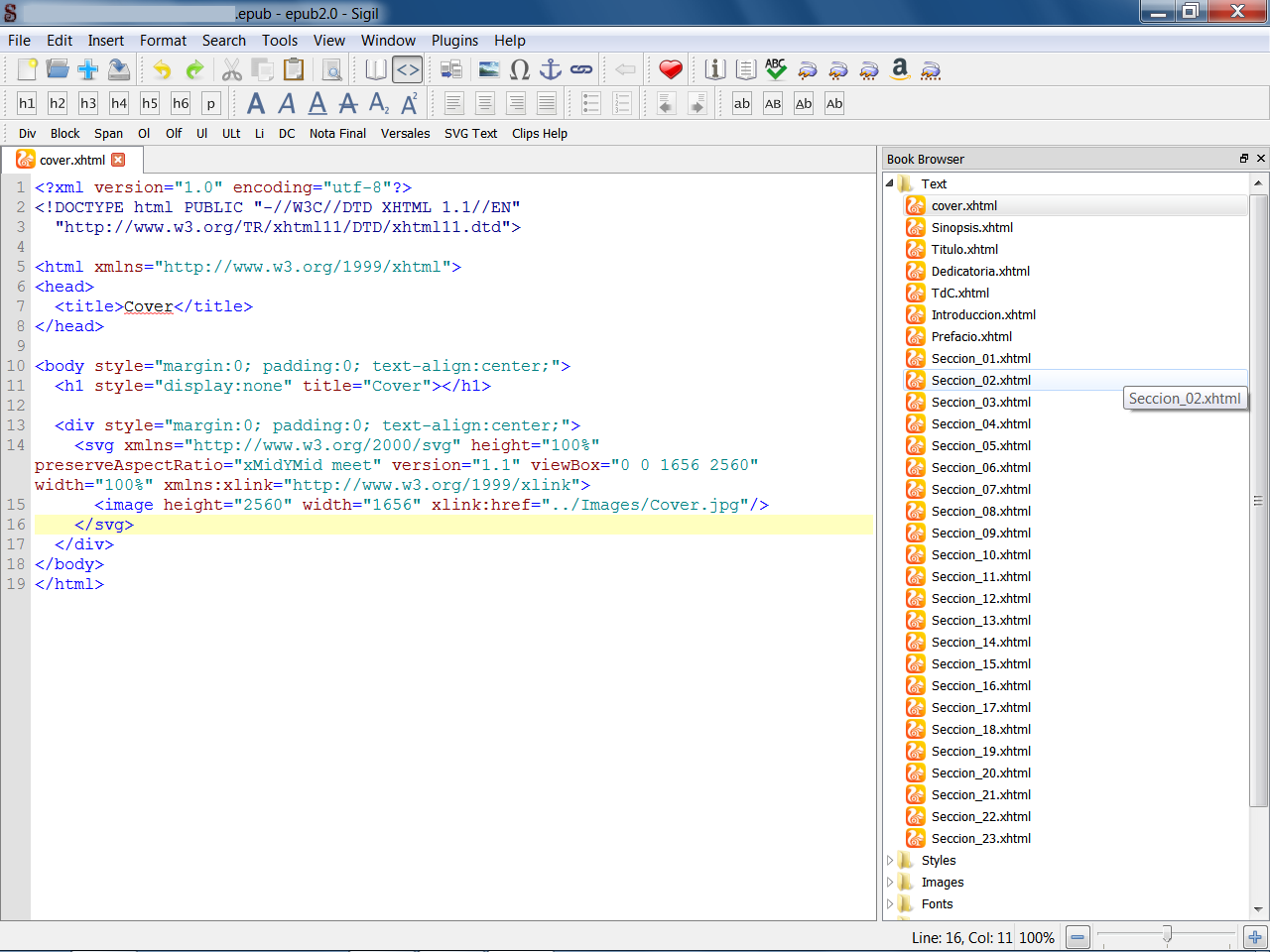Run the ABC spellcheck icon
The width and height of the screenshot is (1270, 952).
coord(776,69)
